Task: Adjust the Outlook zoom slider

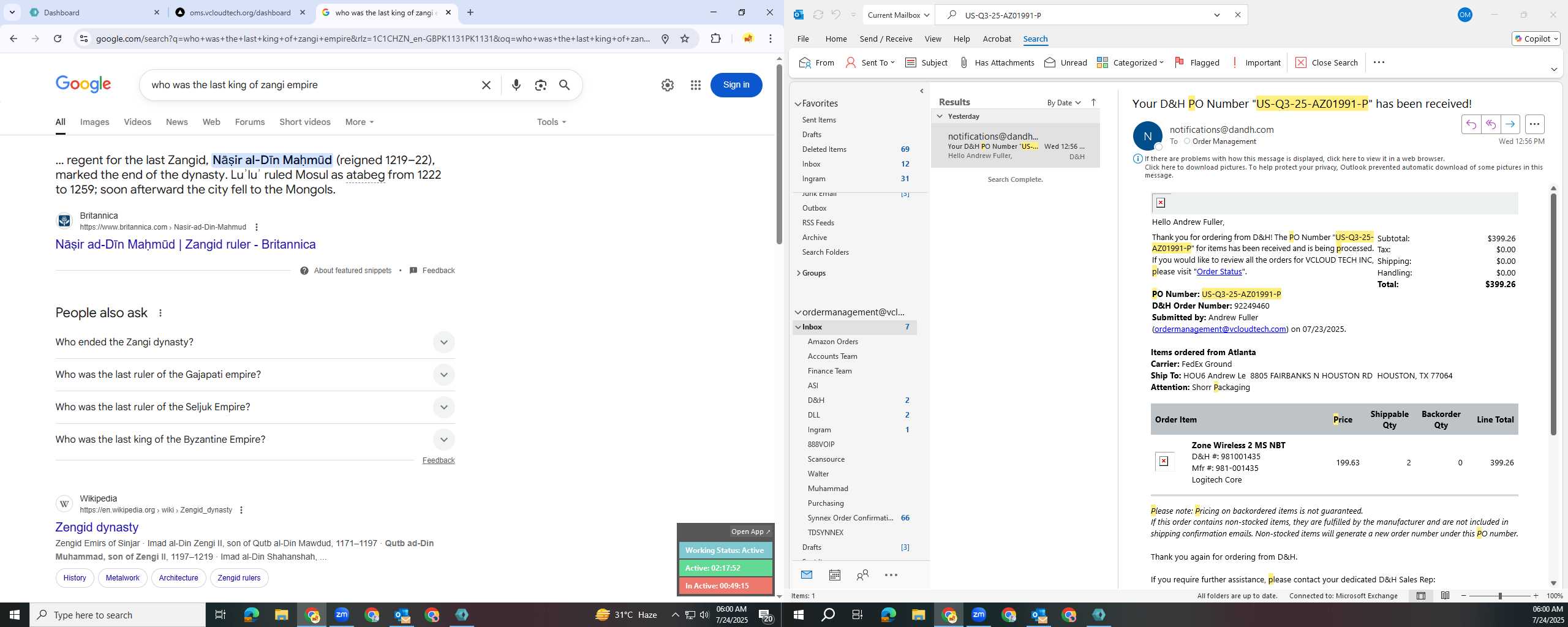Action: (1499, 596)
